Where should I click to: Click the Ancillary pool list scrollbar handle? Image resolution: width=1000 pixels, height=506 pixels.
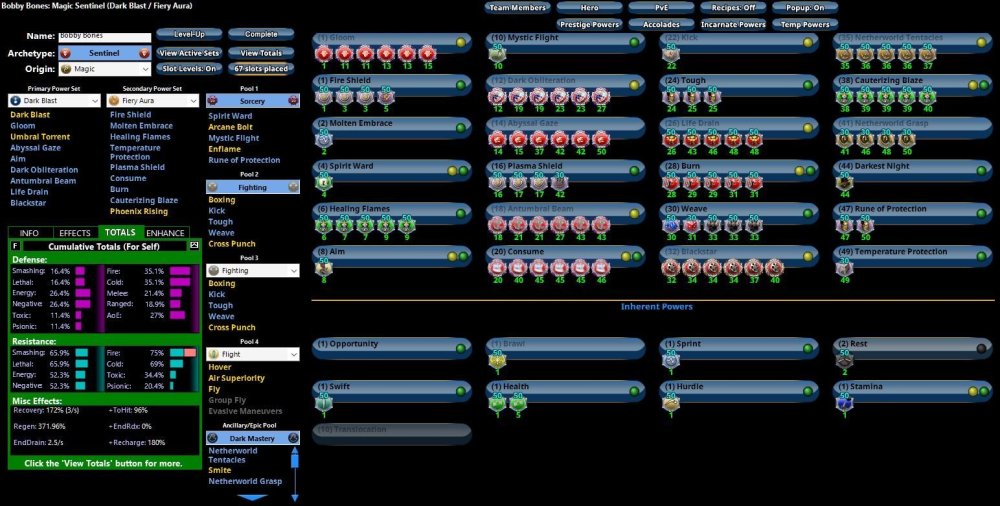pos(295,460)
